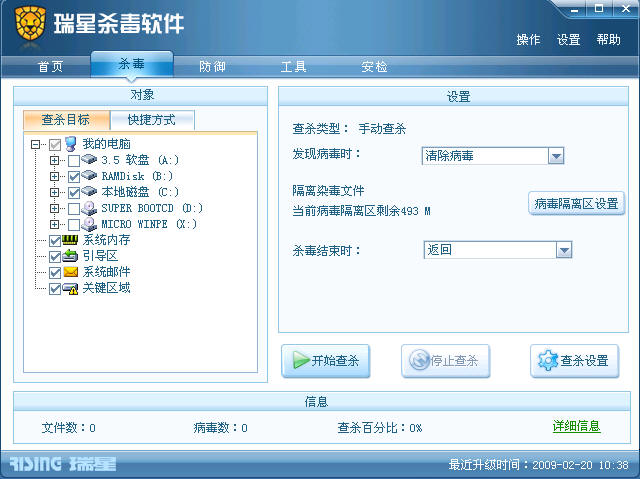Collapse the 我的电脑 tree node

[x=36, y=144]
